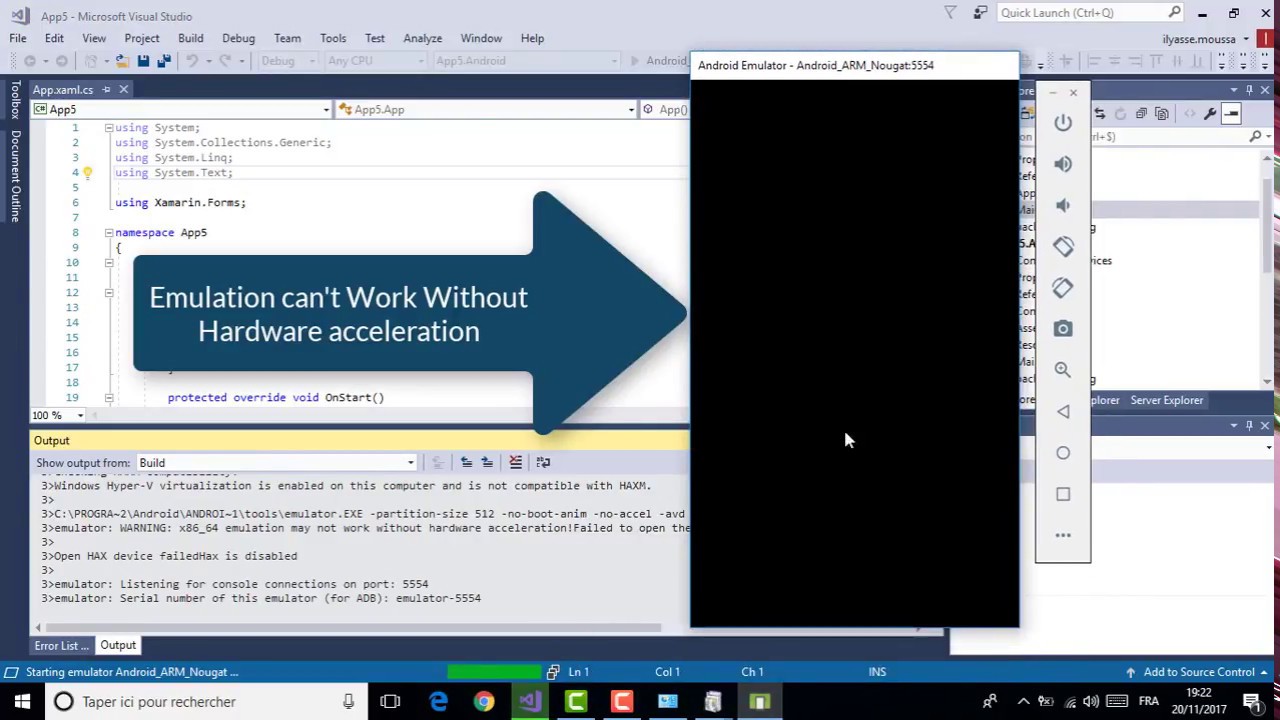Open Solution Explorer properties wrench
Screen dimensions: 1280x720
(1209, 114)
